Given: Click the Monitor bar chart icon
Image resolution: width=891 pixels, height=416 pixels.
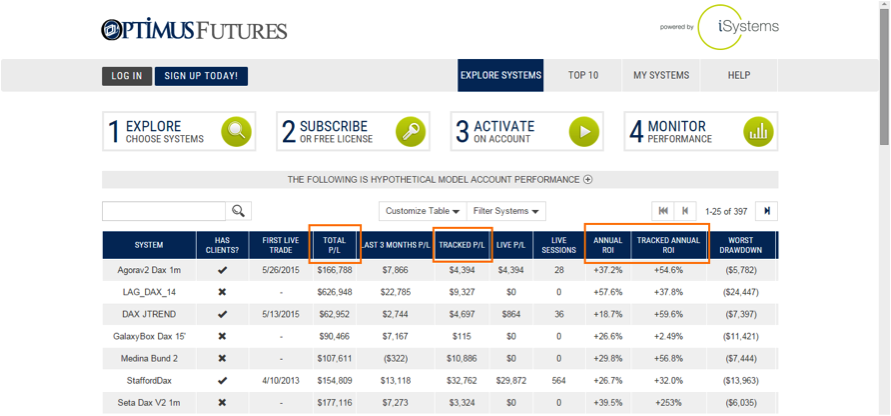Looking at the screenshot, I should pyautogui.click(x=758, y=131).
